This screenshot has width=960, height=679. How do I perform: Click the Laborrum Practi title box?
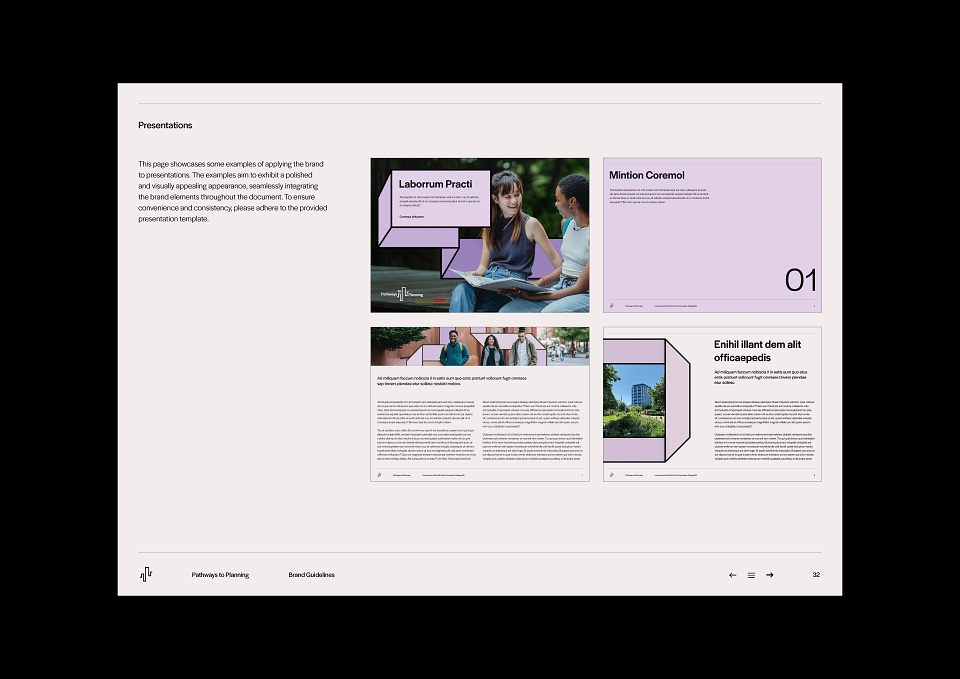click(440, 198)
